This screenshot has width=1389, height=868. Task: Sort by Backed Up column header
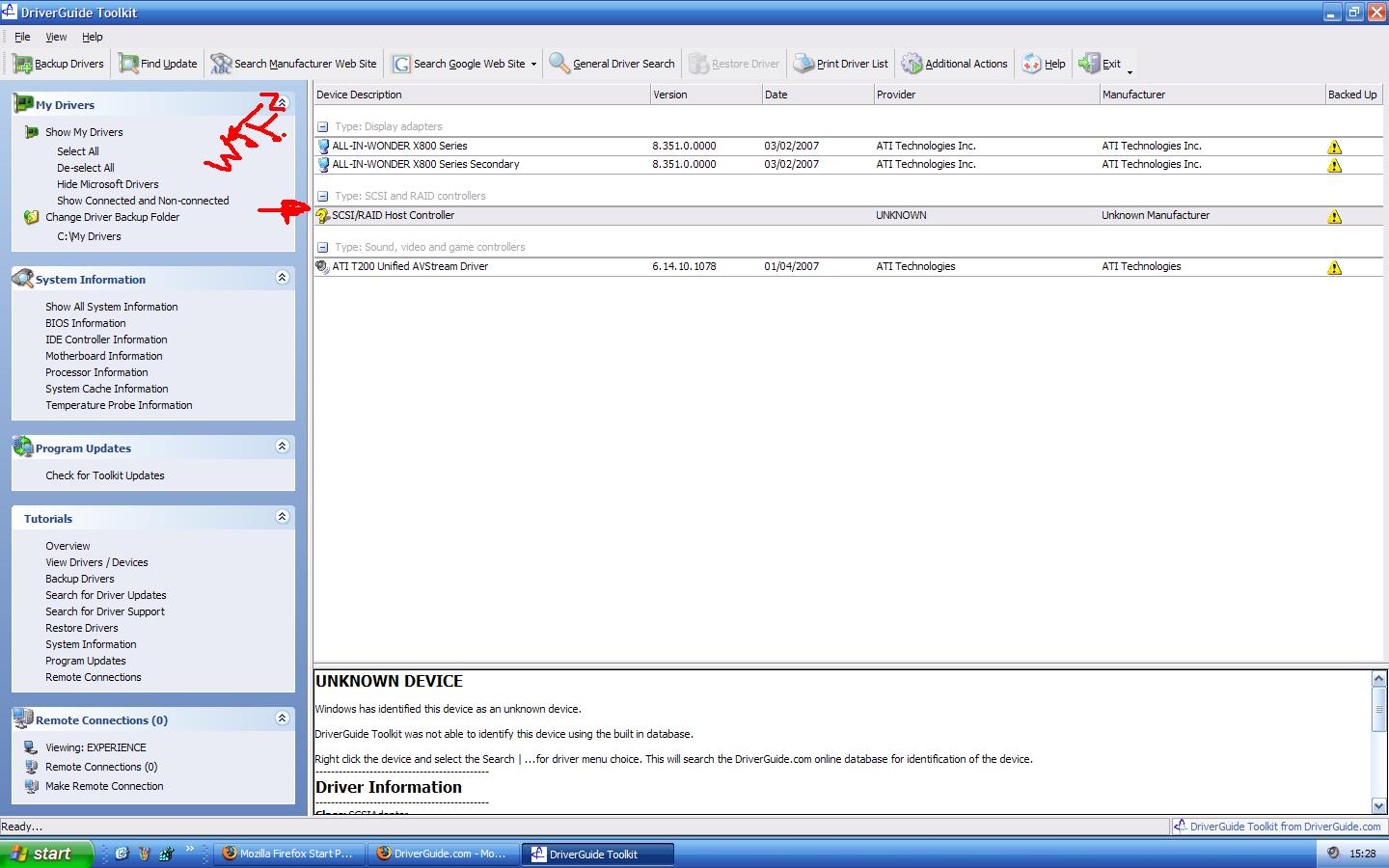pyautogui.click(x=1353, y=95)
